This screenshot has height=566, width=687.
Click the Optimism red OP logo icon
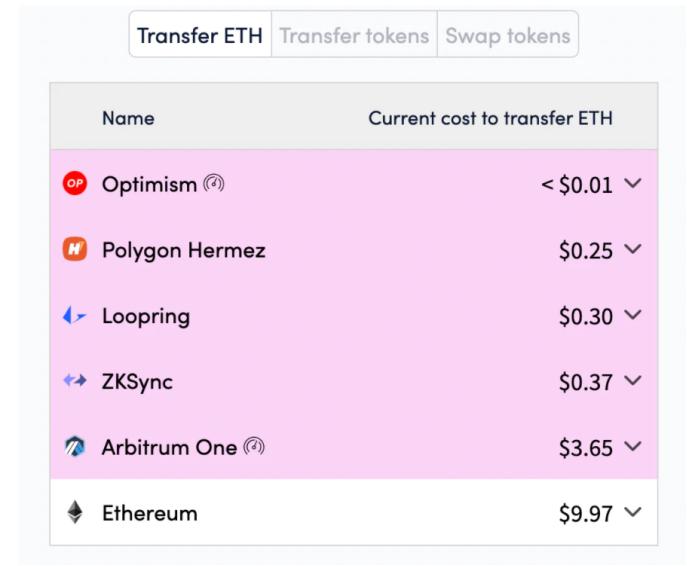[x=75, y=185]
